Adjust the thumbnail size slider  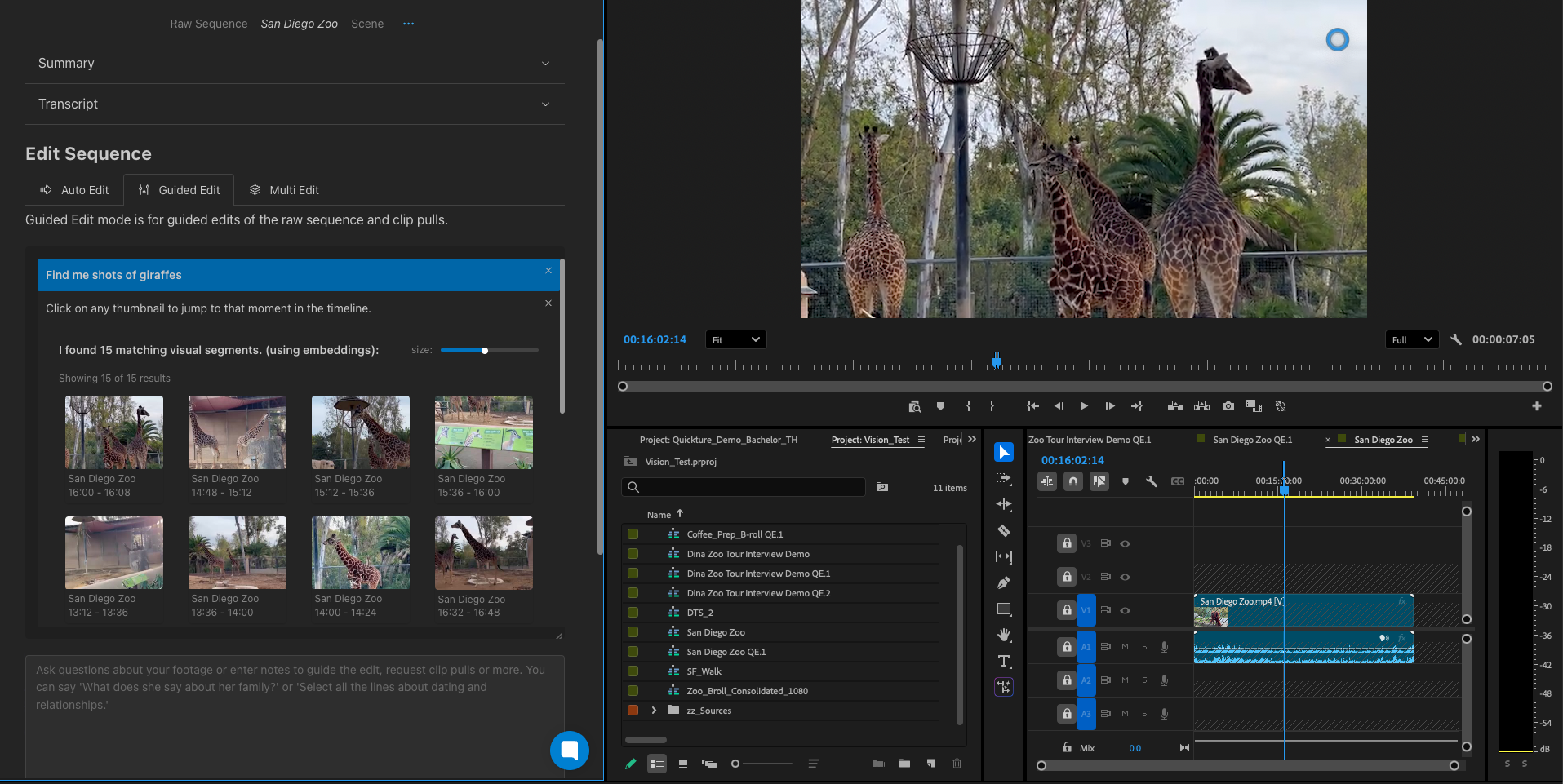[x=485, y=351]
